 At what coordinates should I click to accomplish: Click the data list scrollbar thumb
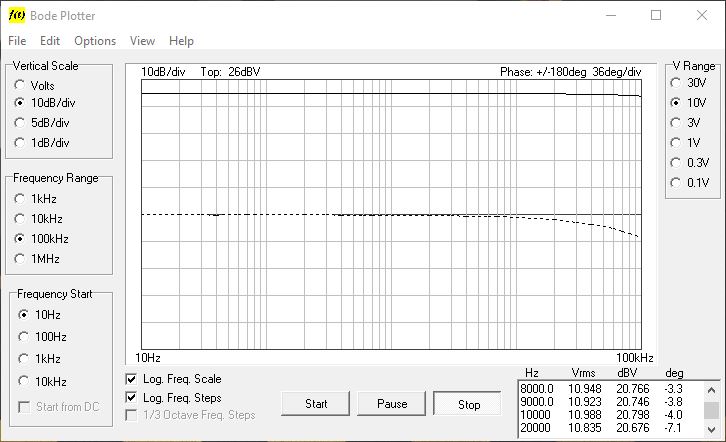coord(712,410)
